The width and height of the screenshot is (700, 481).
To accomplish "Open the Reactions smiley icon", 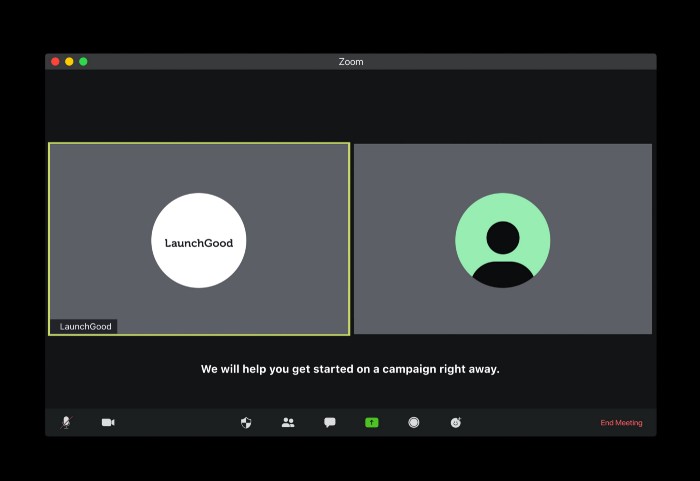I will pos(456,422).
